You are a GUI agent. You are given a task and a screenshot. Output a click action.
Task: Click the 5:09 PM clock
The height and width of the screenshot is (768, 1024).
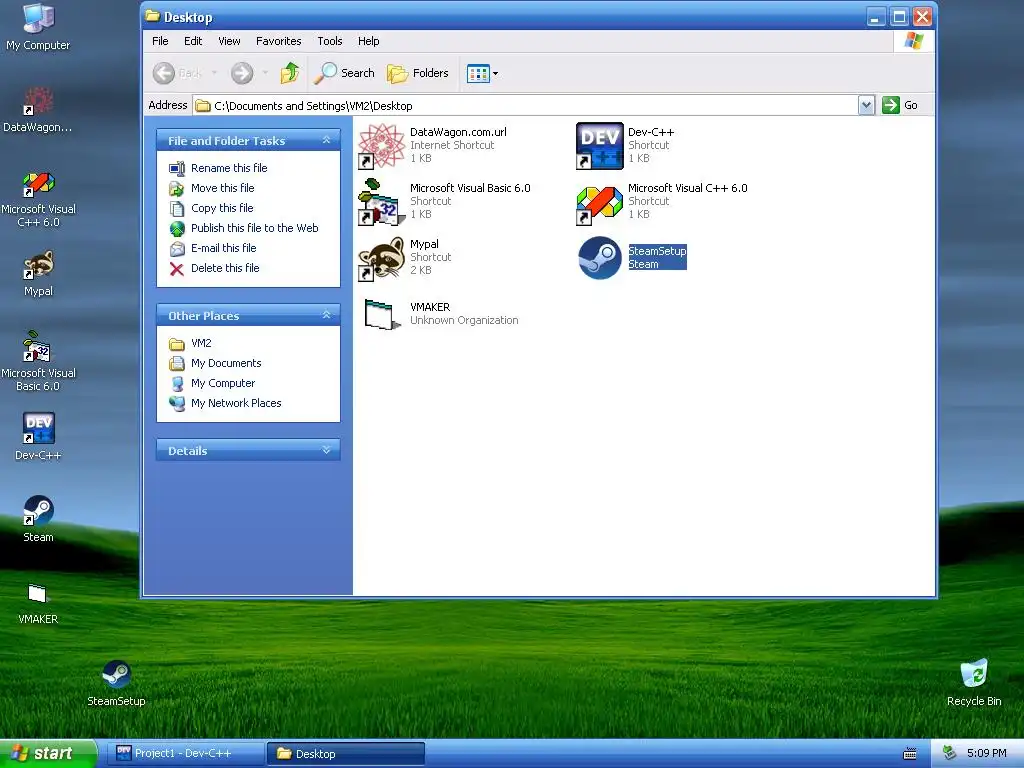click(987, 754)
